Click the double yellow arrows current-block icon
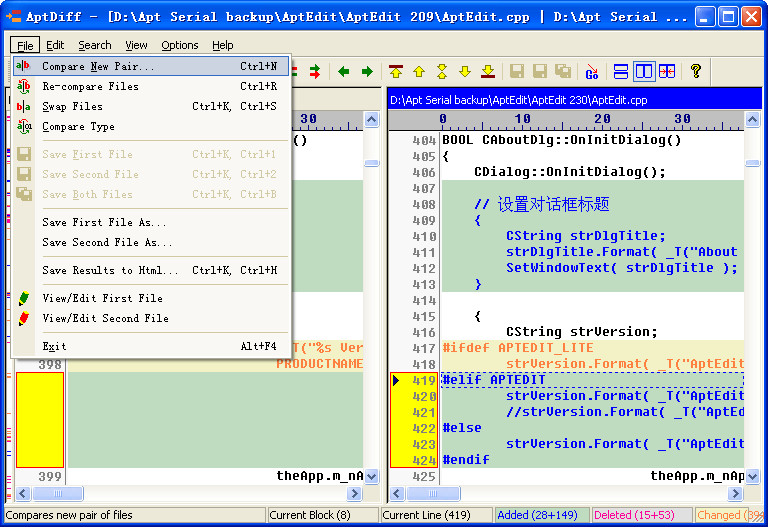The width and height of the screenshot is (768, 527). click(442, 72)
